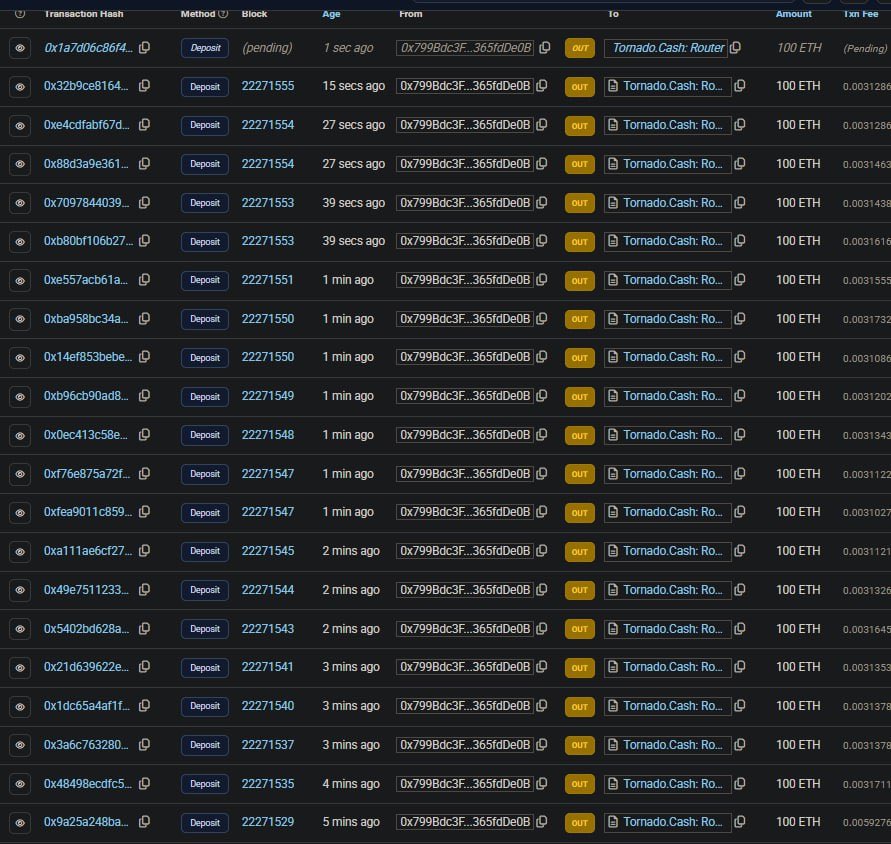
Task: Toggle eye preview for 0xb96cb90ad8
Action: tap(20, 397)
